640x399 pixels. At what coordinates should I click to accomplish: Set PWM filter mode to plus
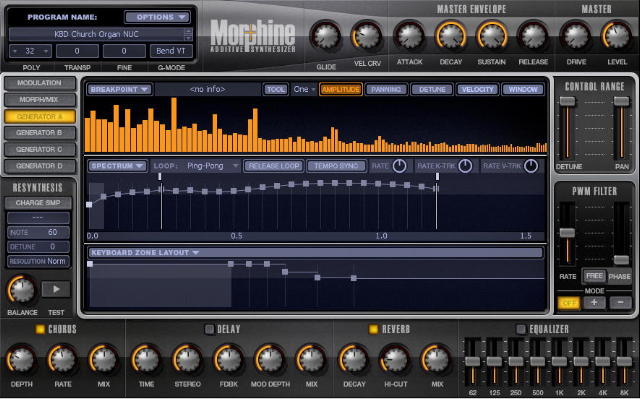click(594, 303)
